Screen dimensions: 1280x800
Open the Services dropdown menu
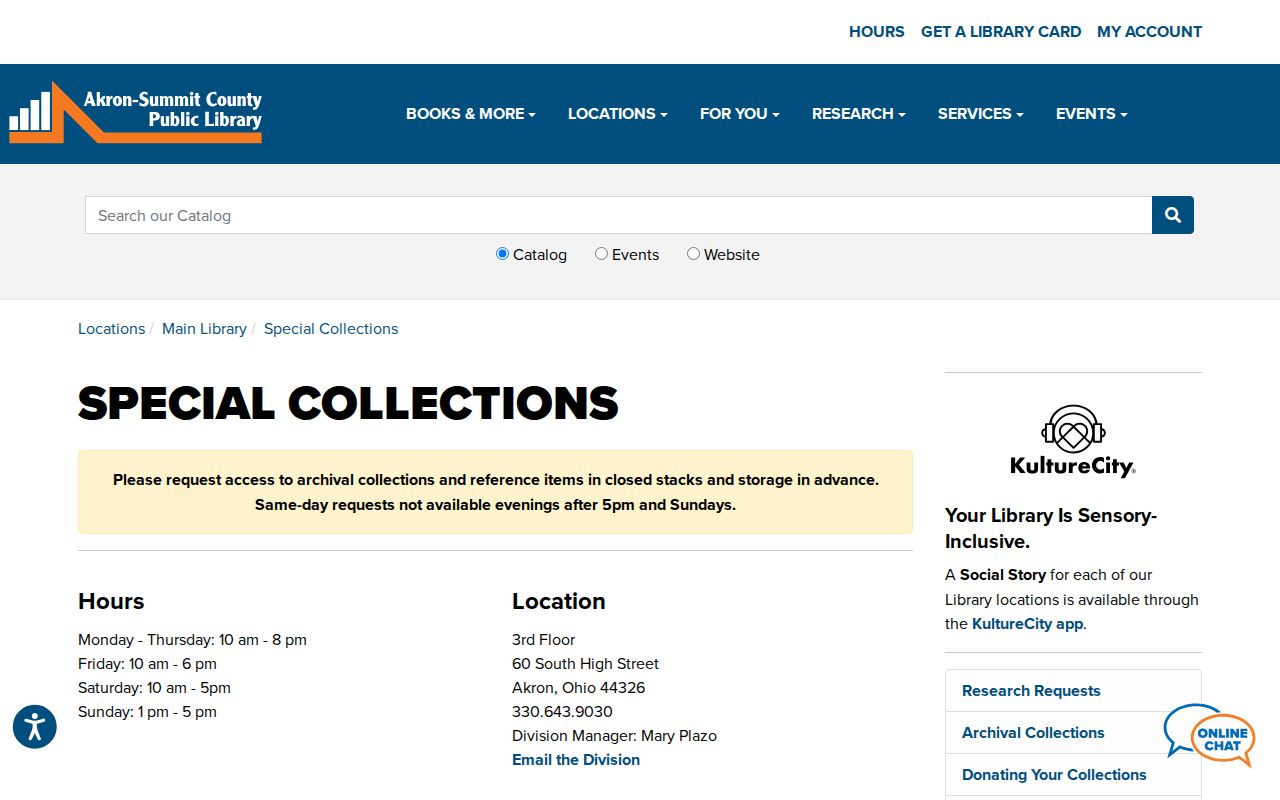click(x=981, y=114)
